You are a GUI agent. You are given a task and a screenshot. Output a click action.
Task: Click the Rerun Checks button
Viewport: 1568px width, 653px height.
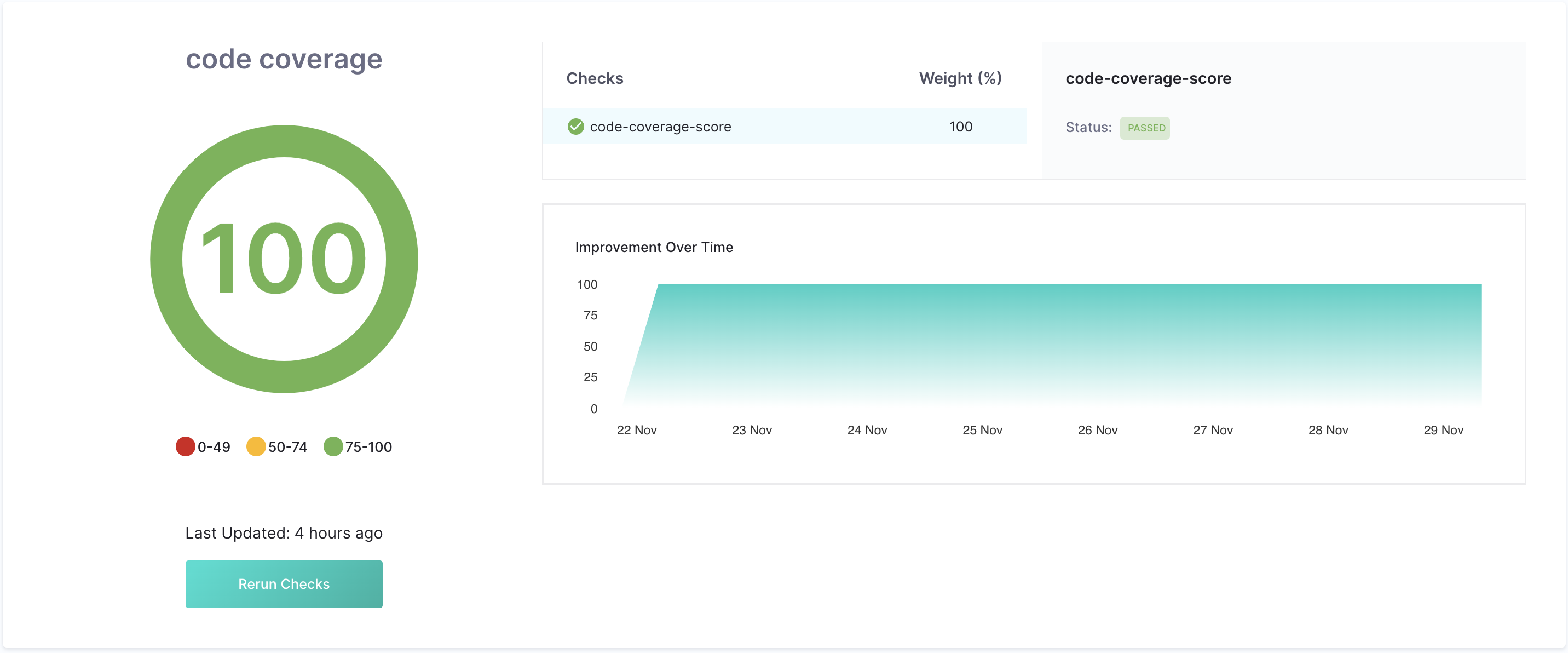(284, 583)
